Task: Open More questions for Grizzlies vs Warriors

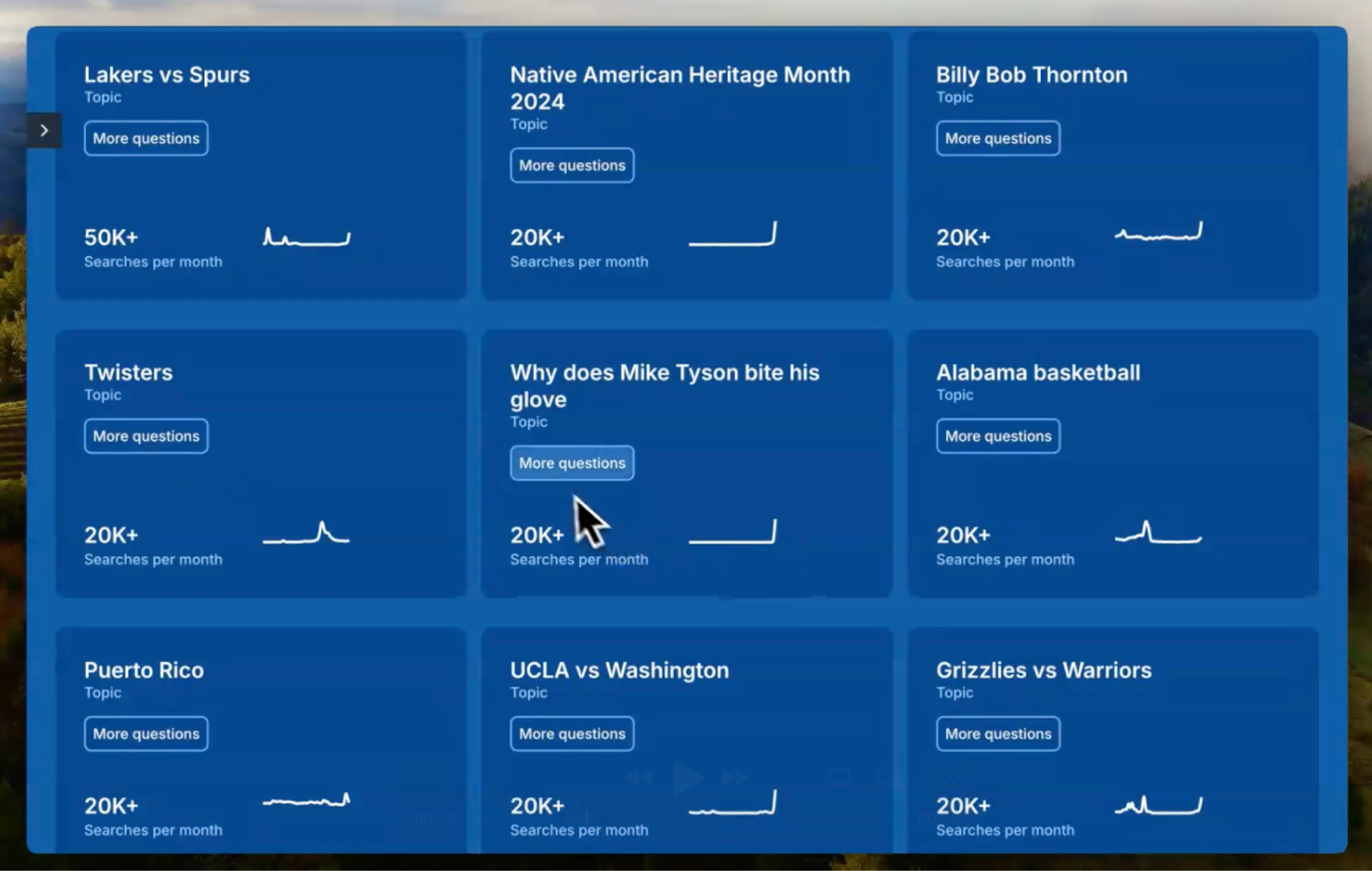Action: tap(997, 734)
